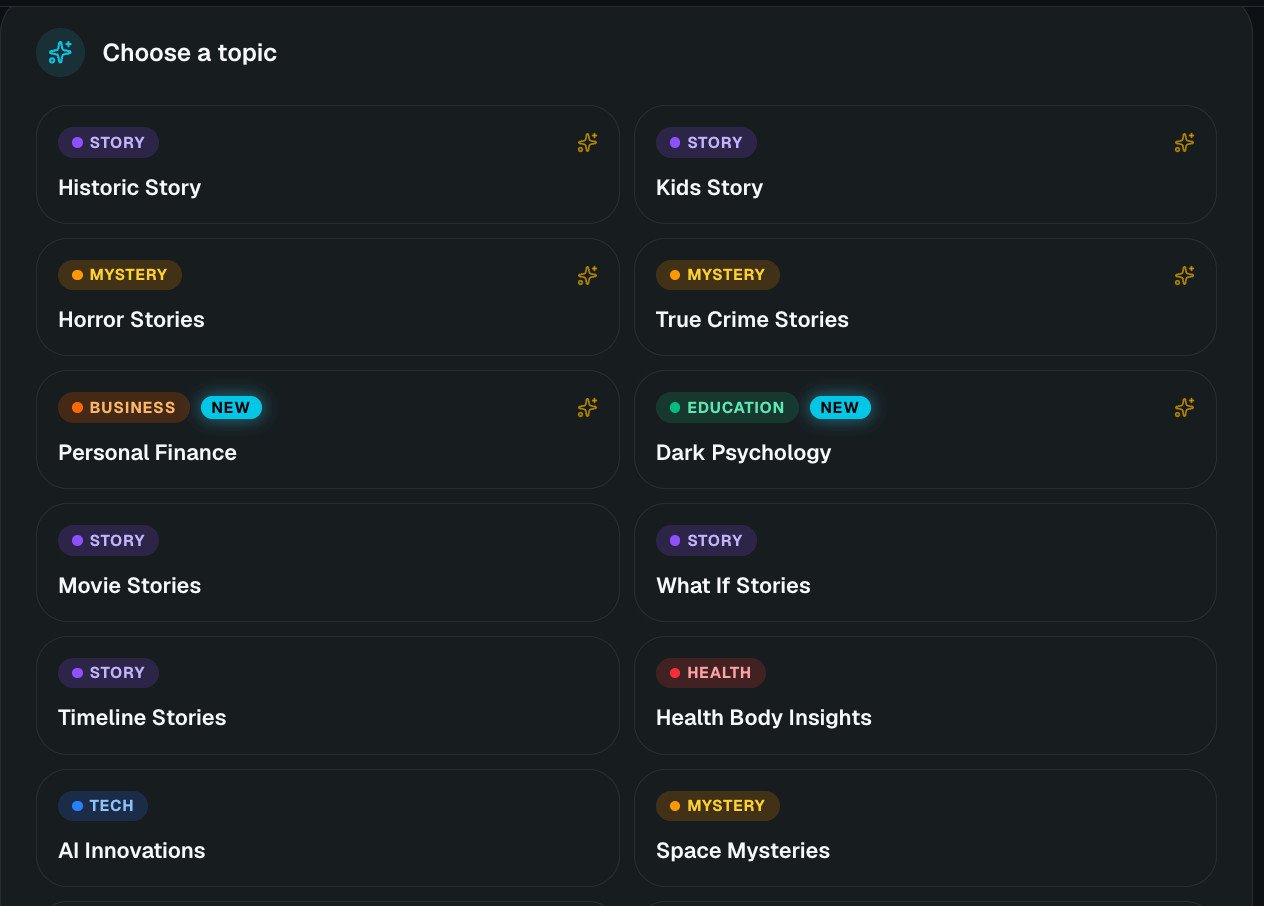Select the Health Body Insights topic
The image size is (1264, 906).
pos(925,695)
